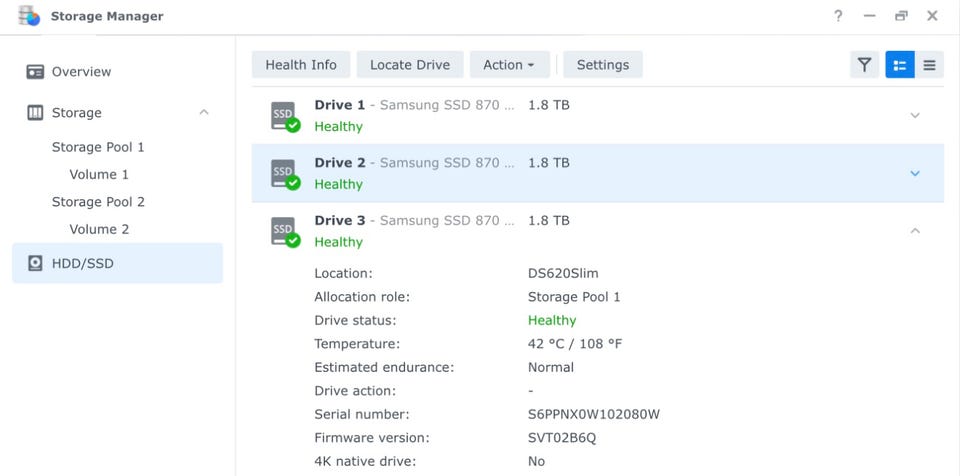Image resolution: width=960 pixels, height=476 pixels.
Task: Click the Drive 2 SSD icon
Action: click(x=285, y=174)
